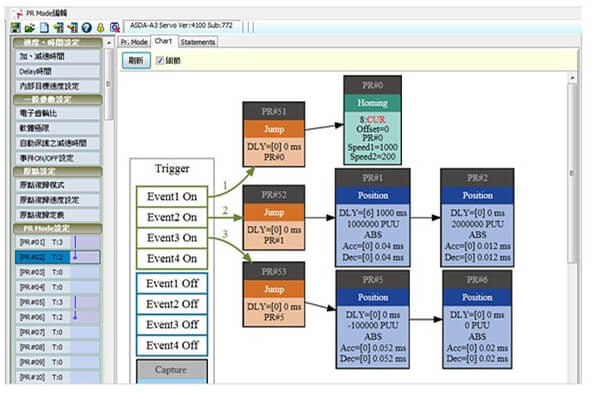Click the yellow padlock icon
Image resolution: width=596 pixels, height=399 pixels.
coord(100,27)
